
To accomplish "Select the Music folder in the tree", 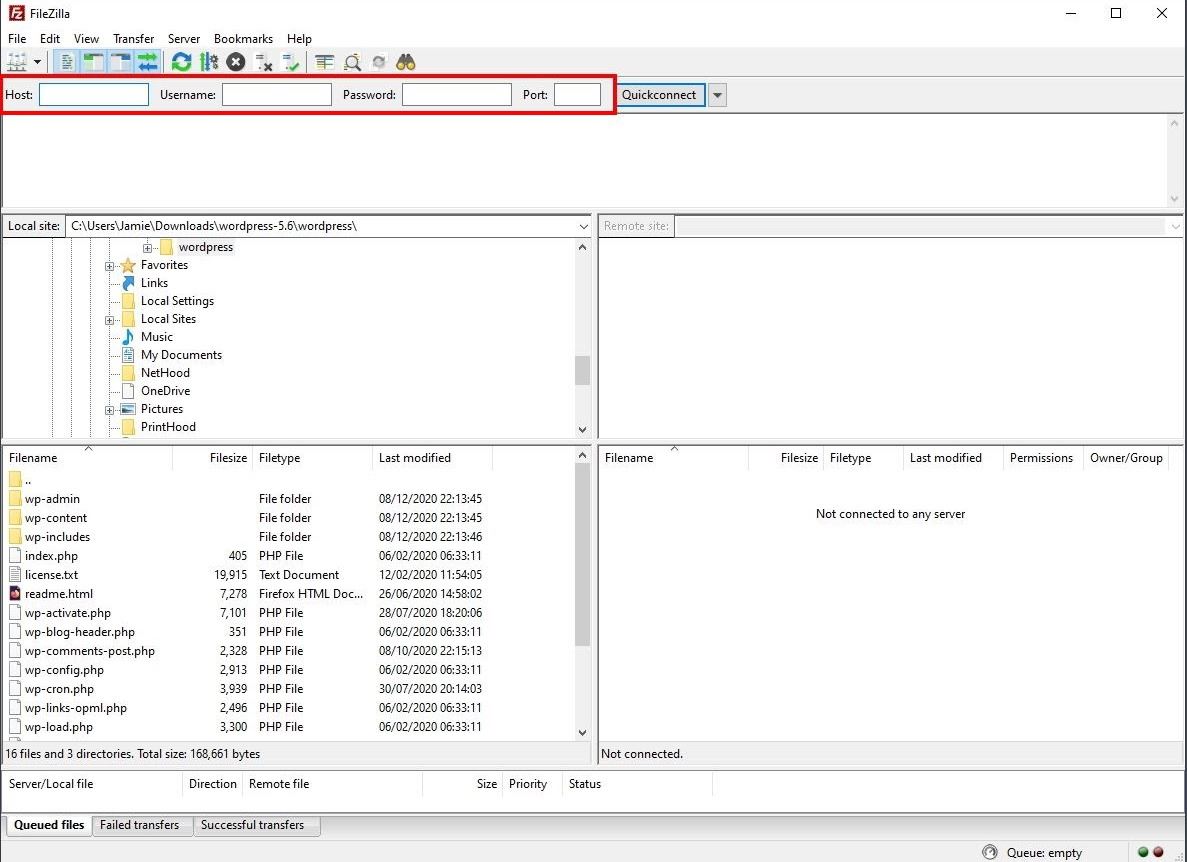I will [x=156, y=337].
